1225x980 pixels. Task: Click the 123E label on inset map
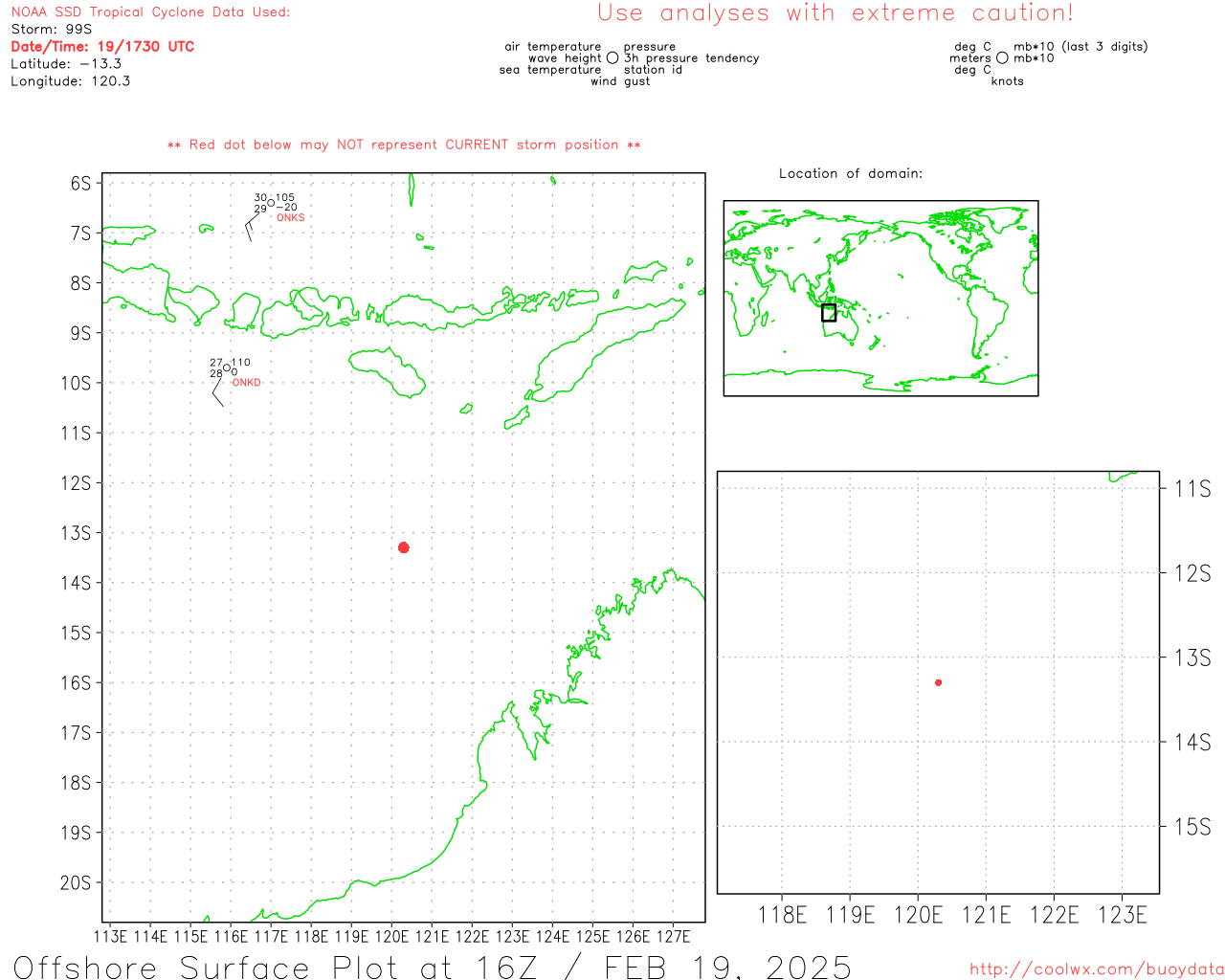1123,916
